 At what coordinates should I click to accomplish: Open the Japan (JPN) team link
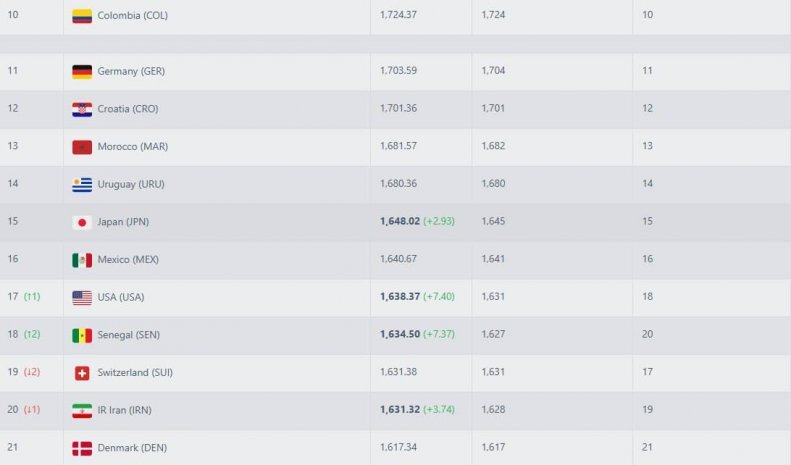[x=123, y=222]
